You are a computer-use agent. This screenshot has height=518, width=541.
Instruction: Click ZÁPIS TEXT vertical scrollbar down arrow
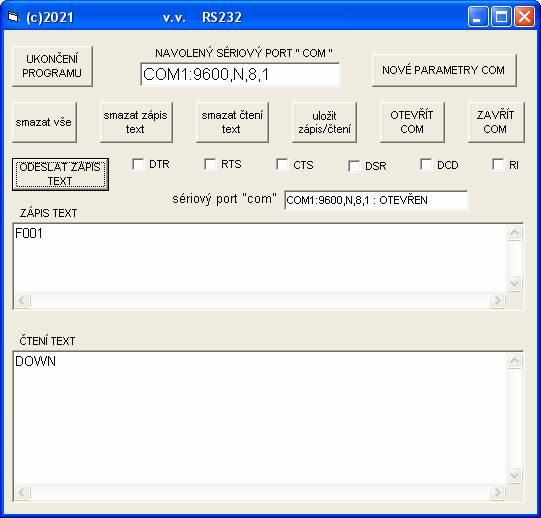pyautogui.click(x=514, y=284)
